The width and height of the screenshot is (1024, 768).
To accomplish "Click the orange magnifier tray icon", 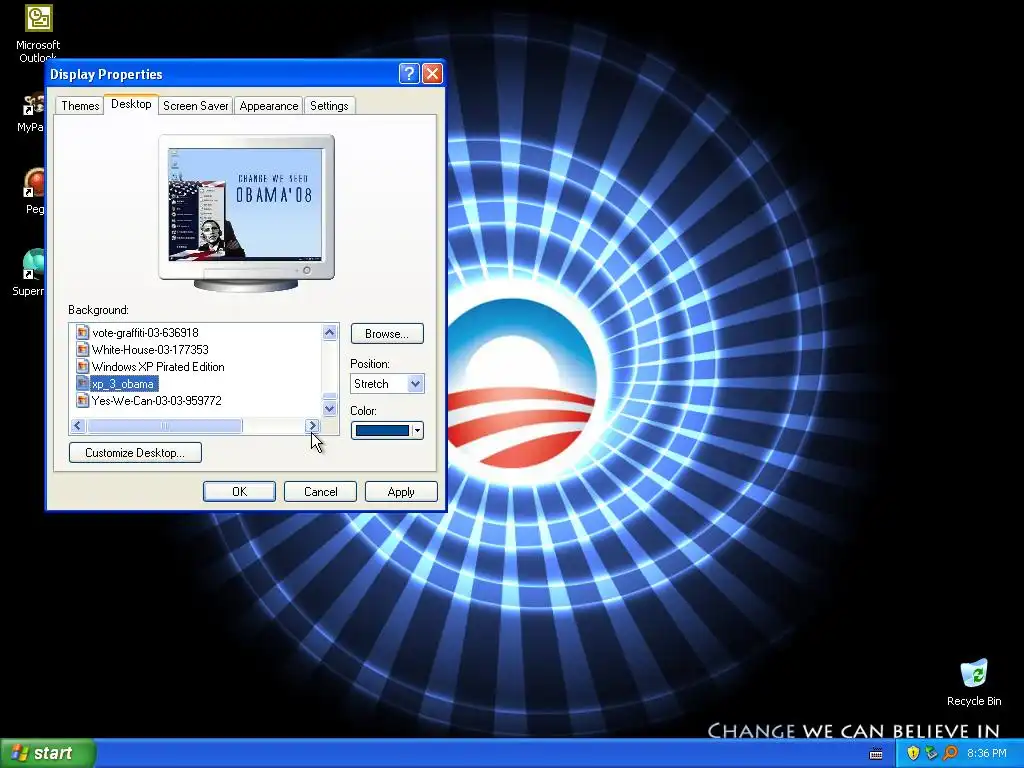I will coord(950,753).
